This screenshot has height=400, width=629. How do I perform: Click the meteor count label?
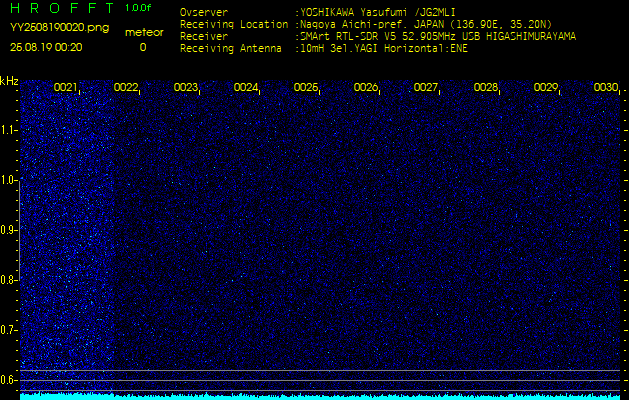pos(144,33)
